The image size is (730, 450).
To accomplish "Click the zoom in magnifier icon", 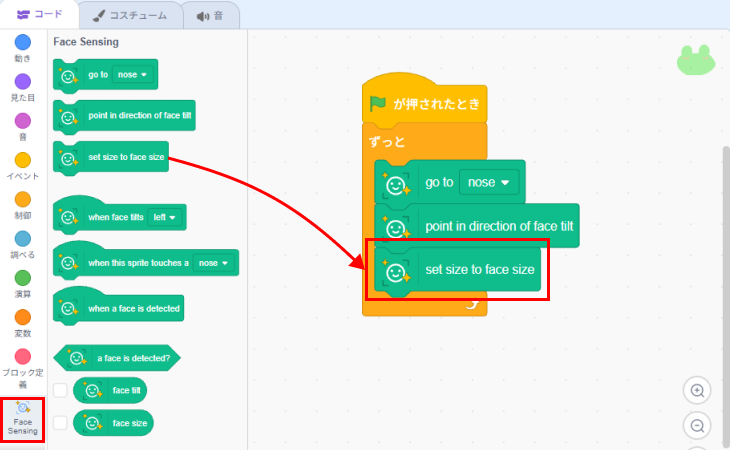I will 697,390.
